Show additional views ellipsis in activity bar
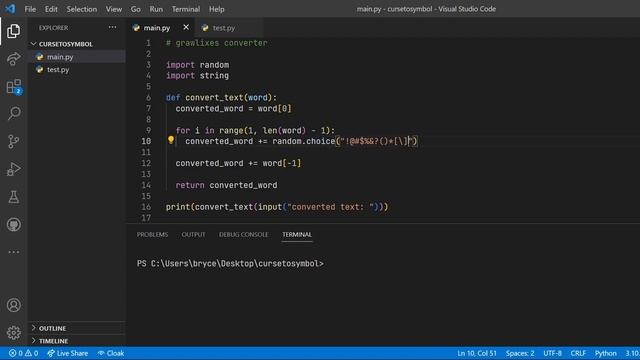This screenshot has width=640, height=360. point(13,252)
